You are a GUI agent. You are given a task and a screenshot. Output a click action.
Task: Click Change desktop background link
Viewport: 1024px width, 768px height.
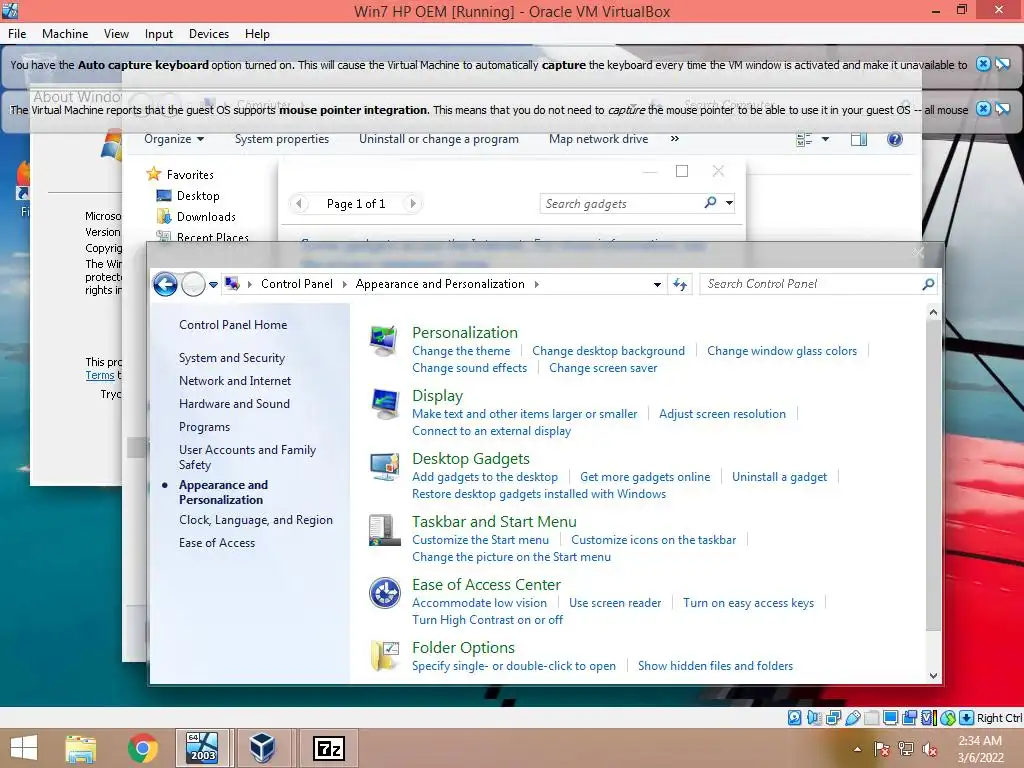click(x=608, y=351)
